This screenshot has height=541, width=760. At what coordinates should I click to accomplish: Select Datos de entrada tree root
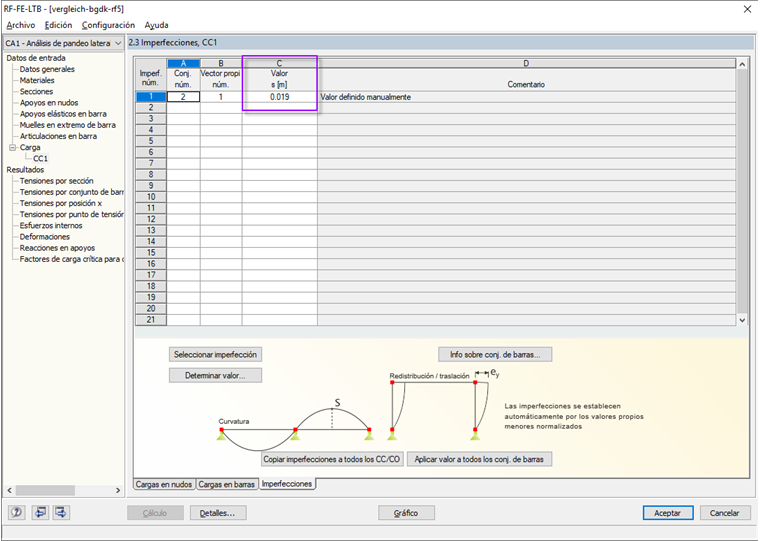tap(36, 58)
